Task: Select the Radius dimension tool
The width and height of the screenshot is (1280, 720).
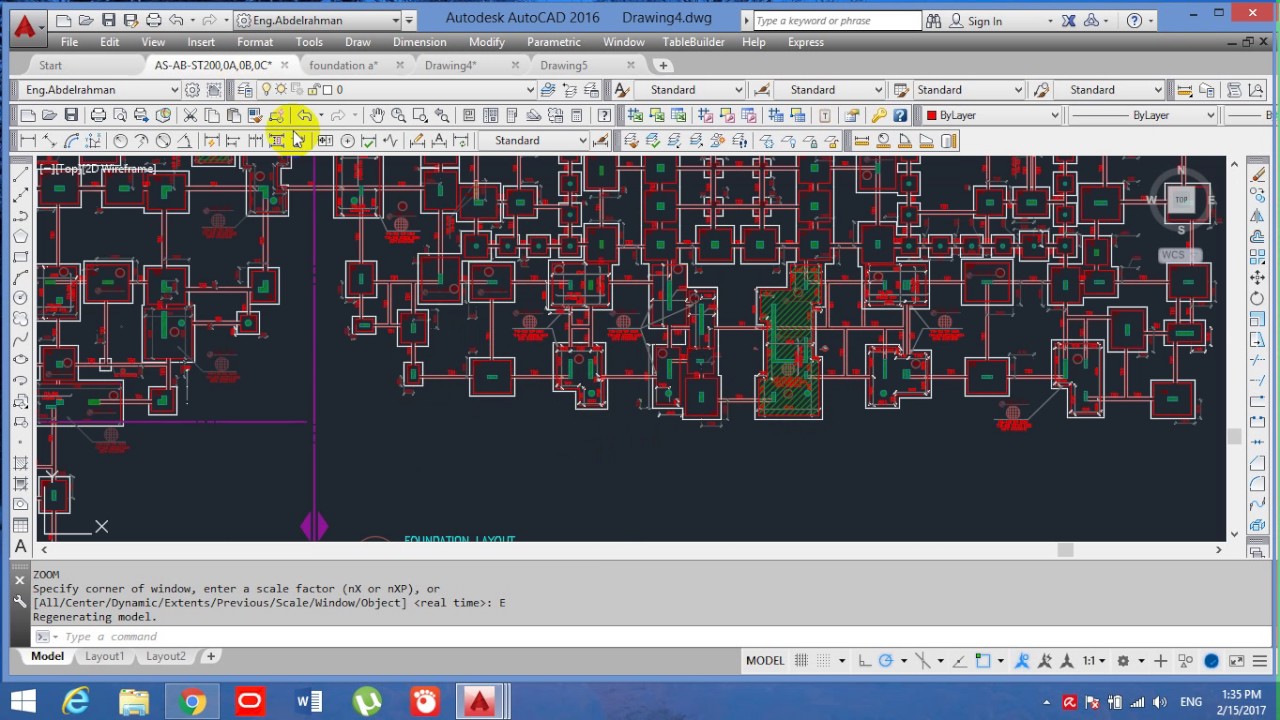Action: pyautogui.click(x=120, y=141)
